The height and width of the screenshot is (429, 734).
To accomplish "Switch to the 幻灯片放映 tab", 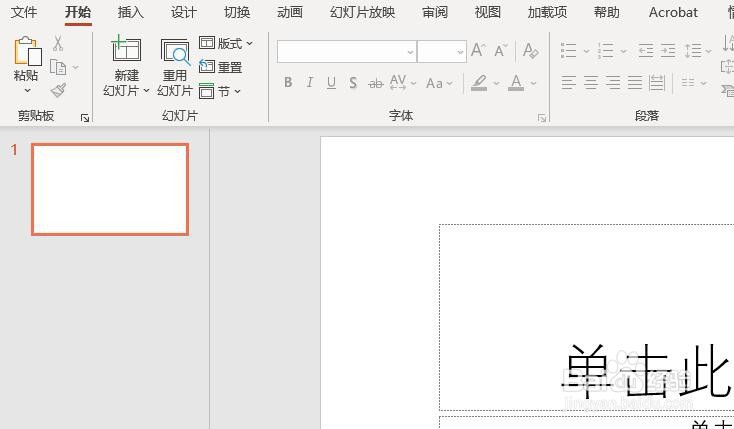I will point(362,12).
